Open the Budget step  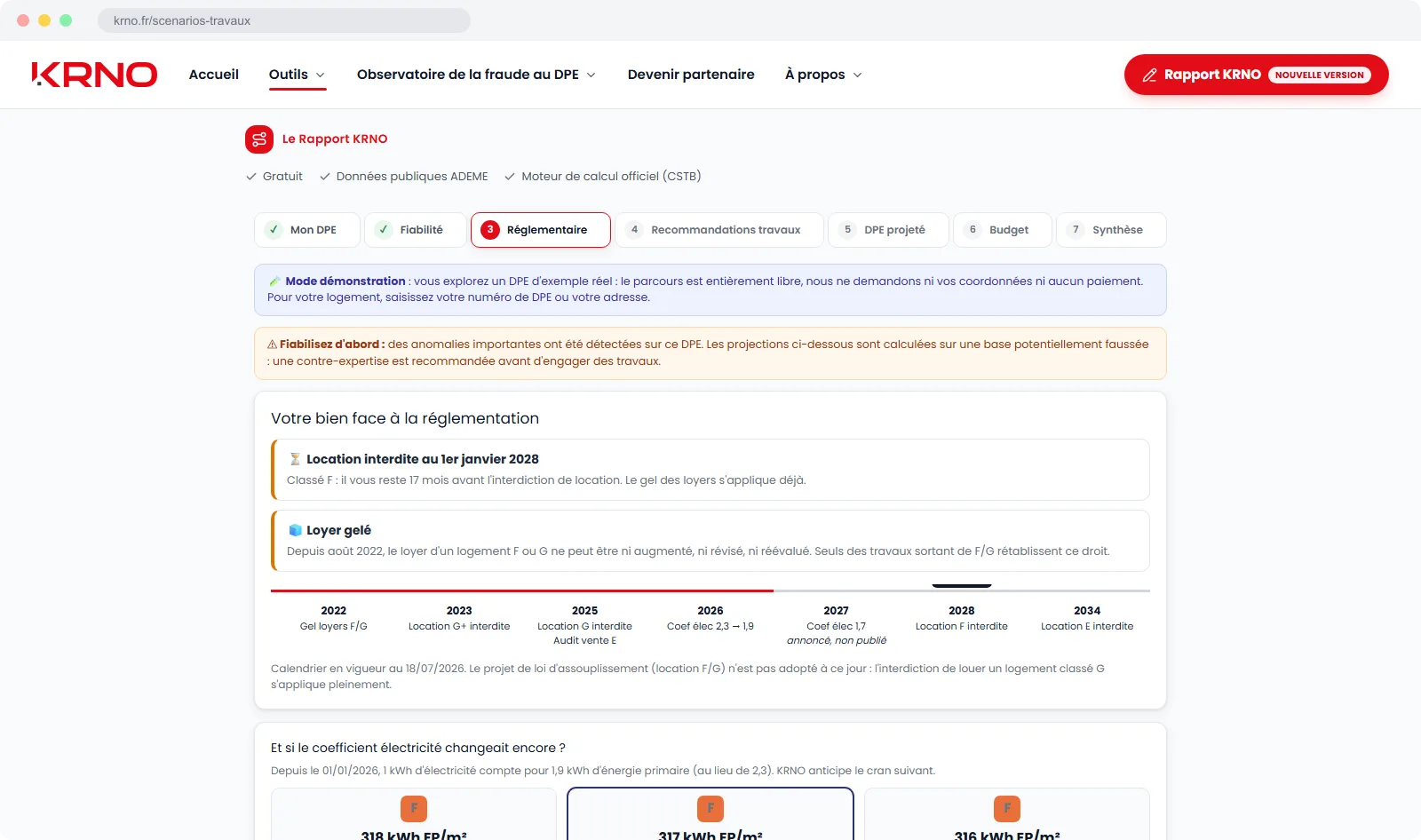click(x=1003, y=230)
